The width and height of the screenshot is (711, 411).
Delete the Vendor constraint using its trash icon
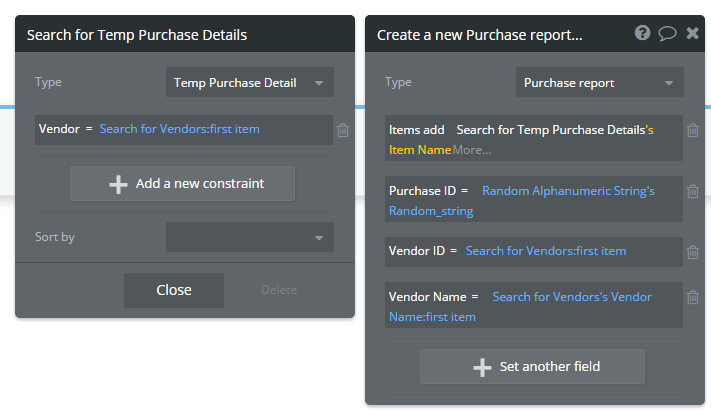coord(343,130)
